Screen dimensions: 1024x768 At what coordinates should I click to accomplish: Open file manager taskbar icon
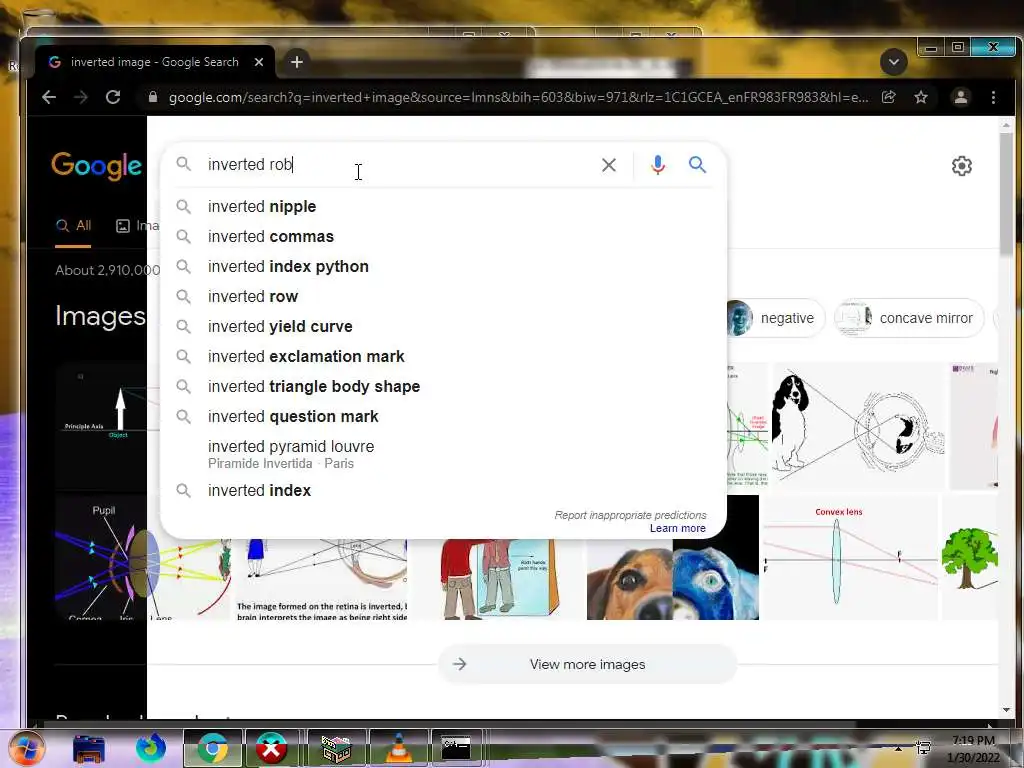89,748
